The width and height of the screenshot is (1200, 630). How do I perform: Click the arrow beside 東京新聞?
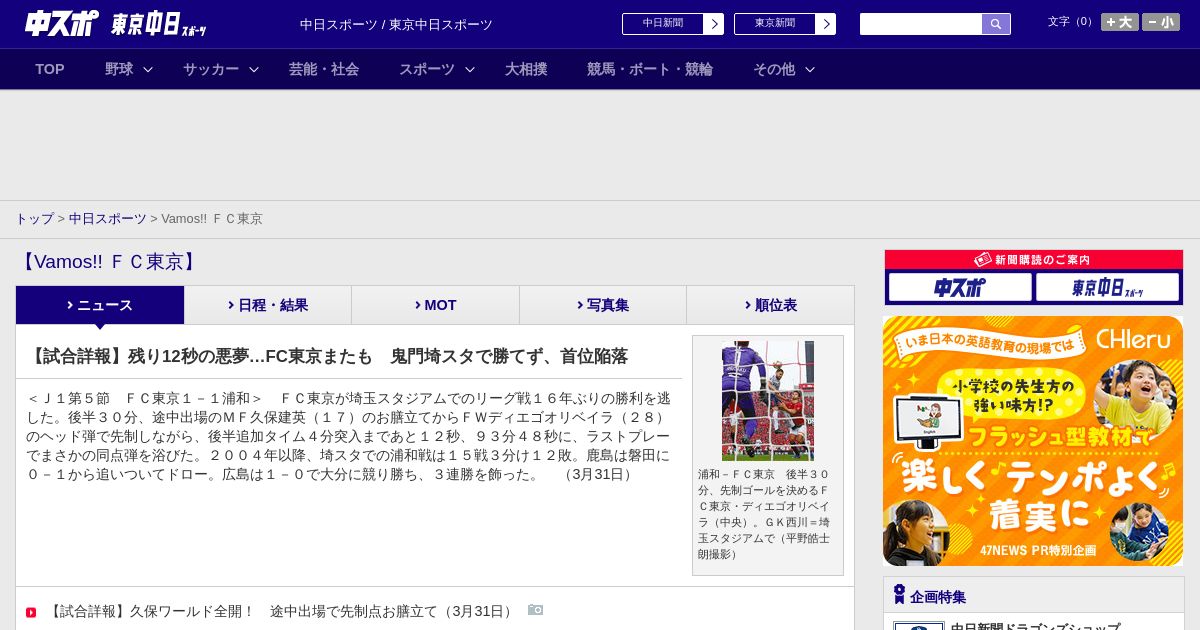tap(826, 24)
